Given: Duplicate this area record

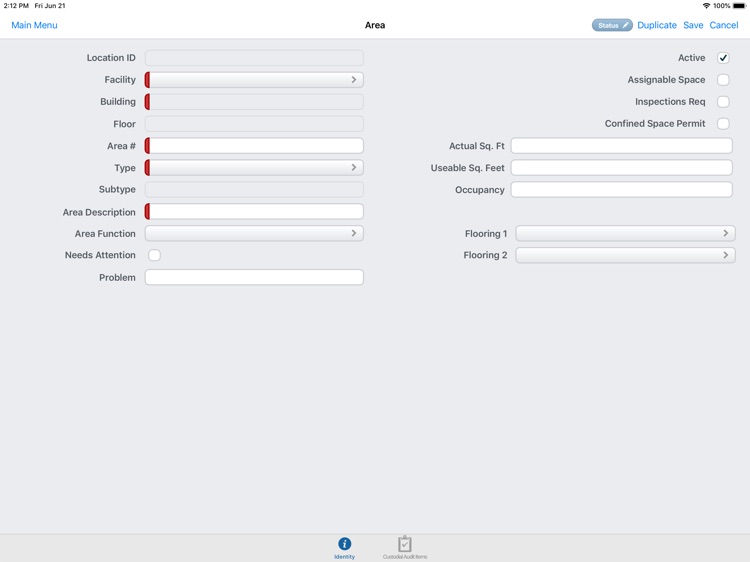Looking at the screenshot, I should click(657, 25).
